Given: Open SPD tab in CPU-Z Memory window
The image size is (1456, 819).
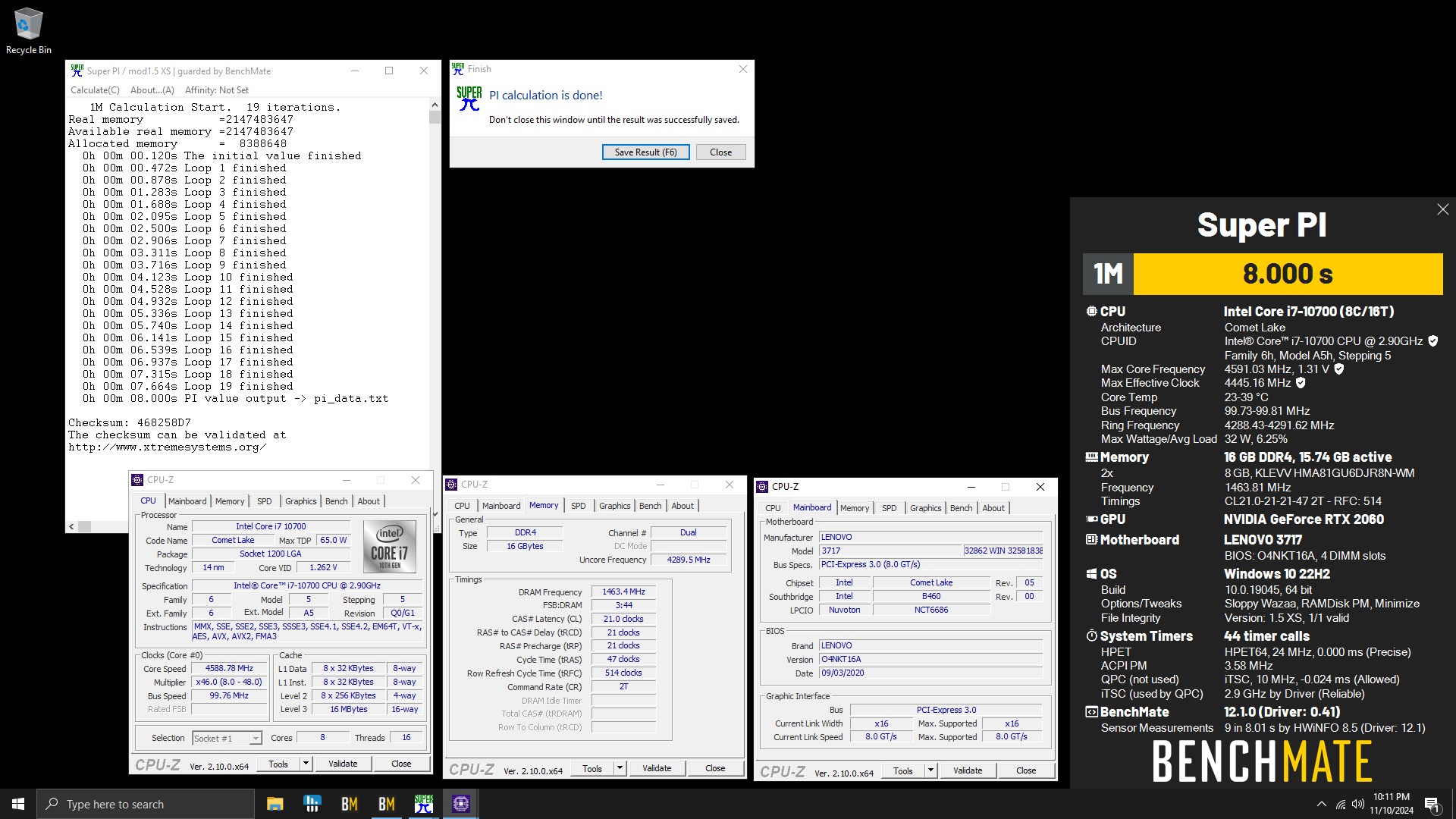Looking at the screenshot, I should [x=578, y=506].
